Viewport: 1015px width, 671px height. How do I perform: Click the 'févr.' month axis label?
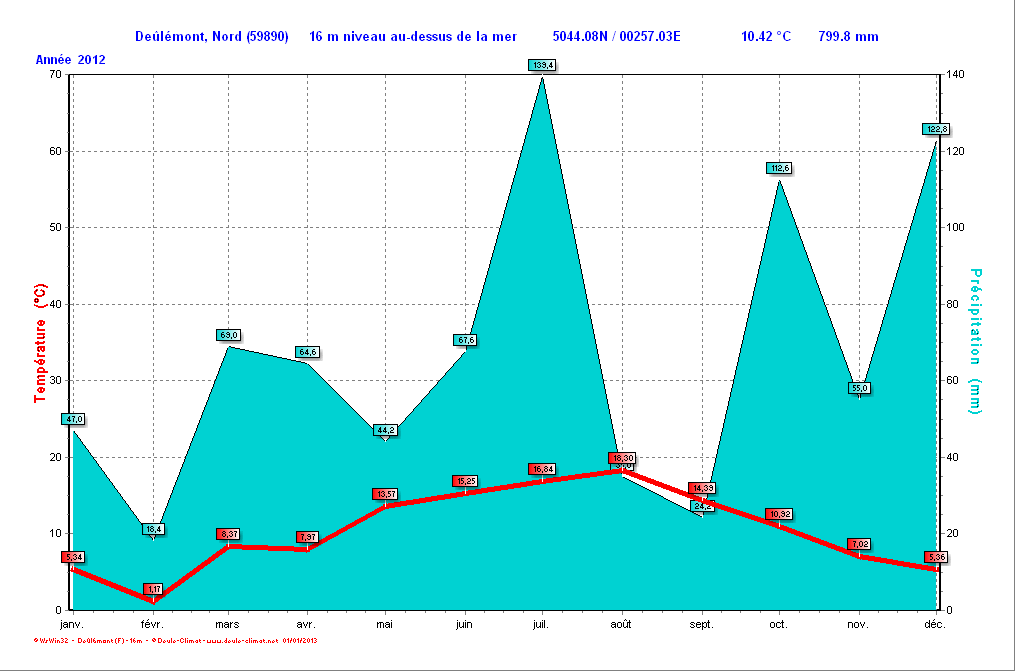pyautogui.click(x=150, y=624)
